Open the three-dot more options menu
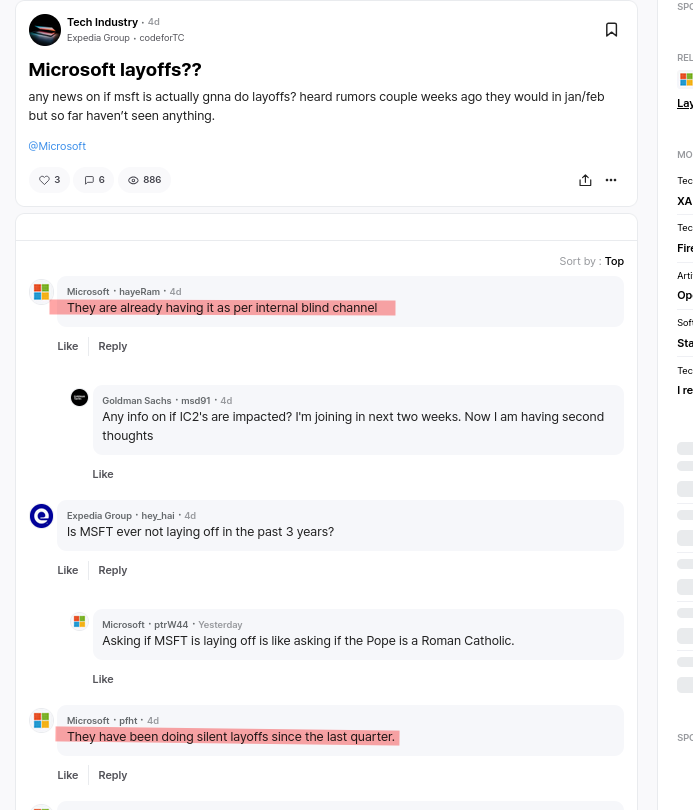This screenshot has height=810, width=693. (610, 180)
